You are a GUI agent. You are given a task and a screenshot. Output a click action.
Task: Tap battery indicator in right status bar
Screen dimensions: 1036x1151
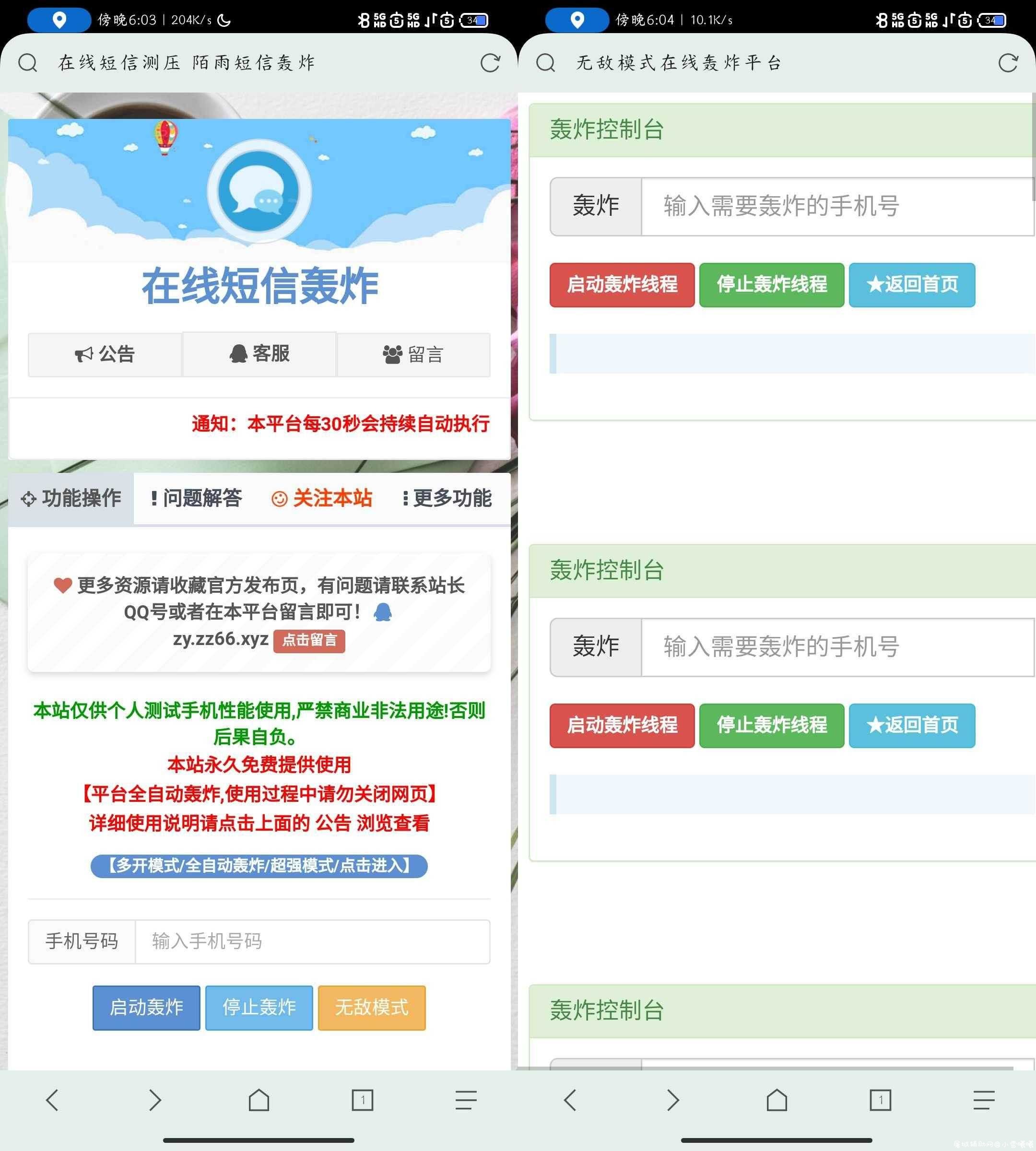[992, 21]
